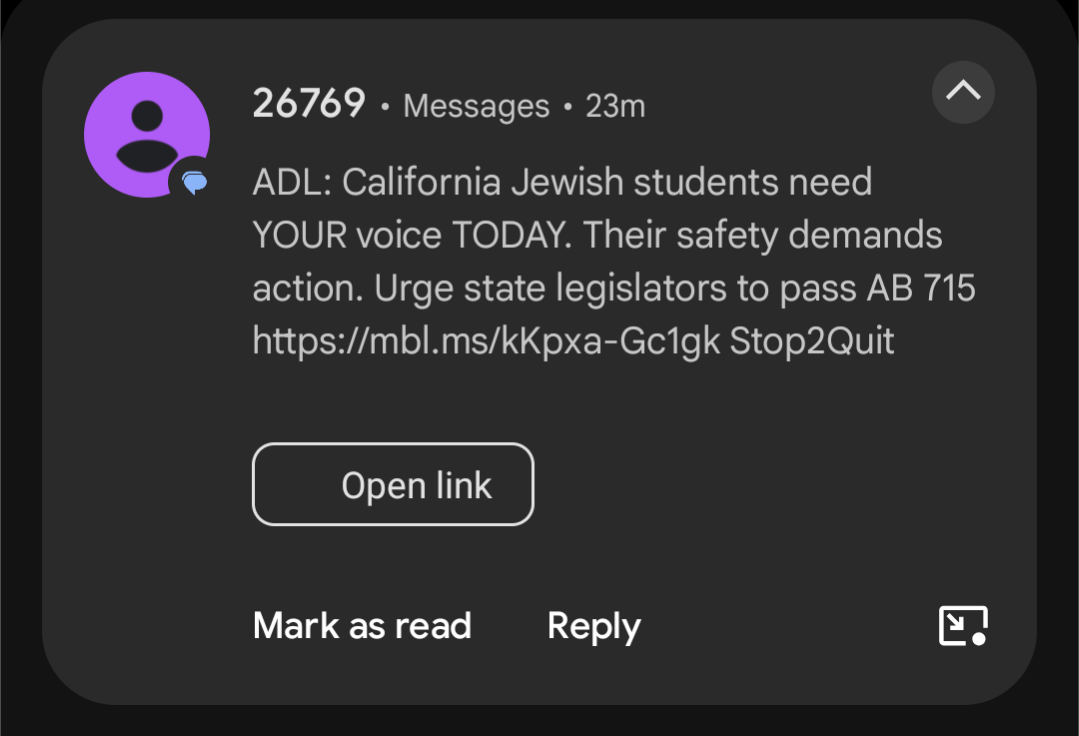Choose Mark as read
1079x736 pixels.
pos(362,626)
